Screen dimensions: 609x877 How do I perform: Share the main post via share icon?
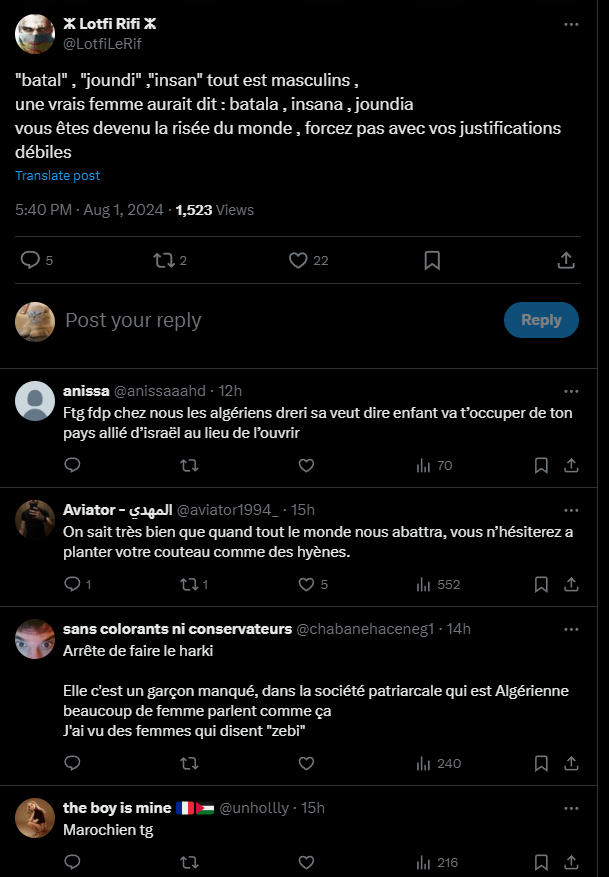pos(565,260)
